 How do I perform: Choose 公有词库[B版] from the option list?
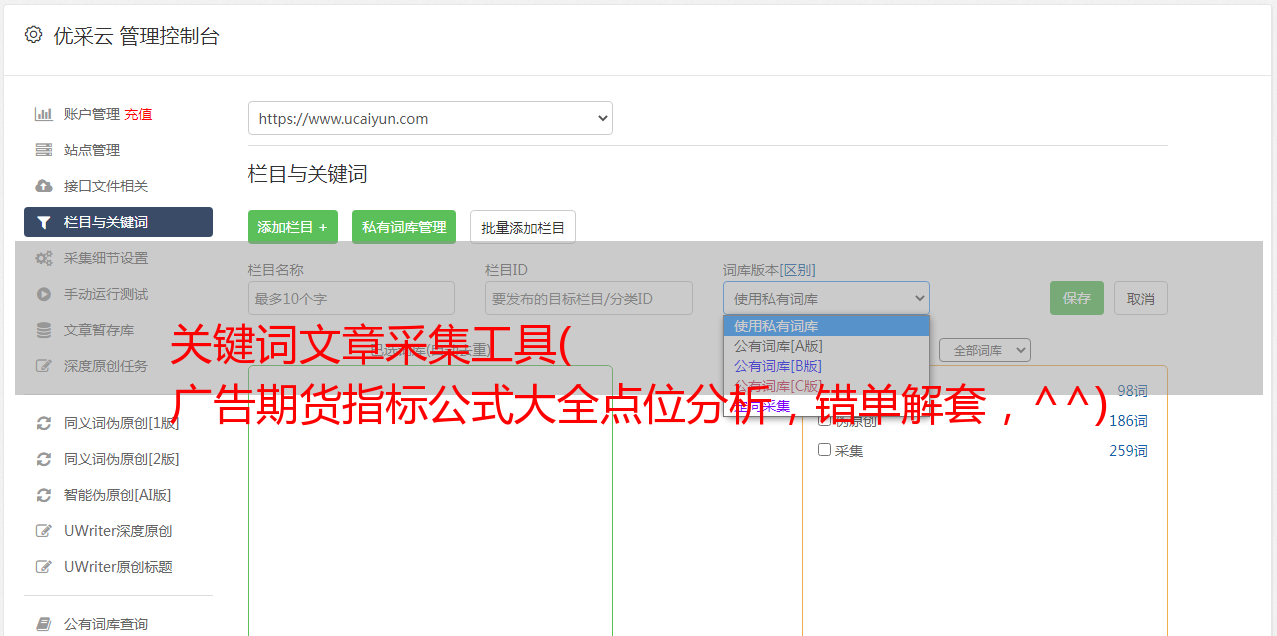point(826,366)
